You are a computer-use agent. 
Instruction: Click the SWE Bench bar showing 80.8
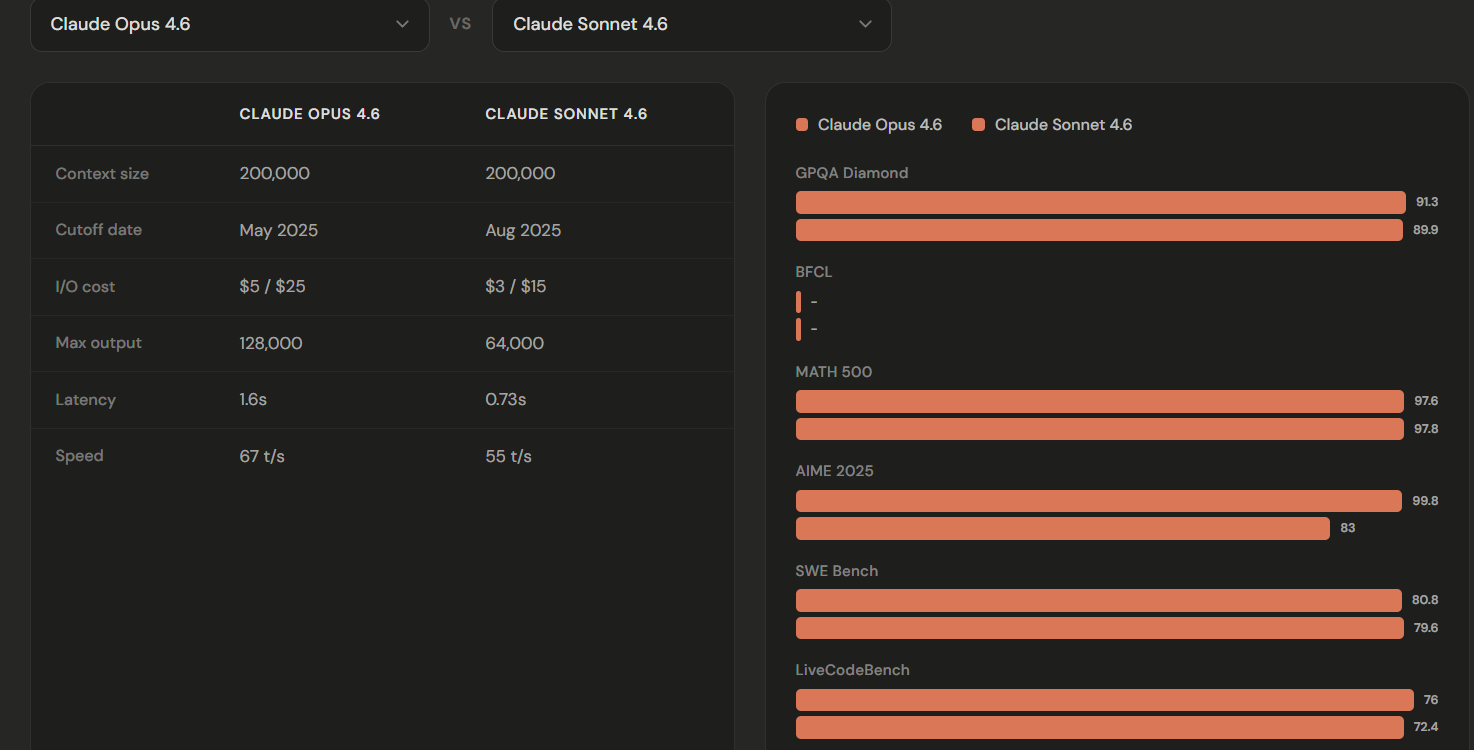(1099, 601)
